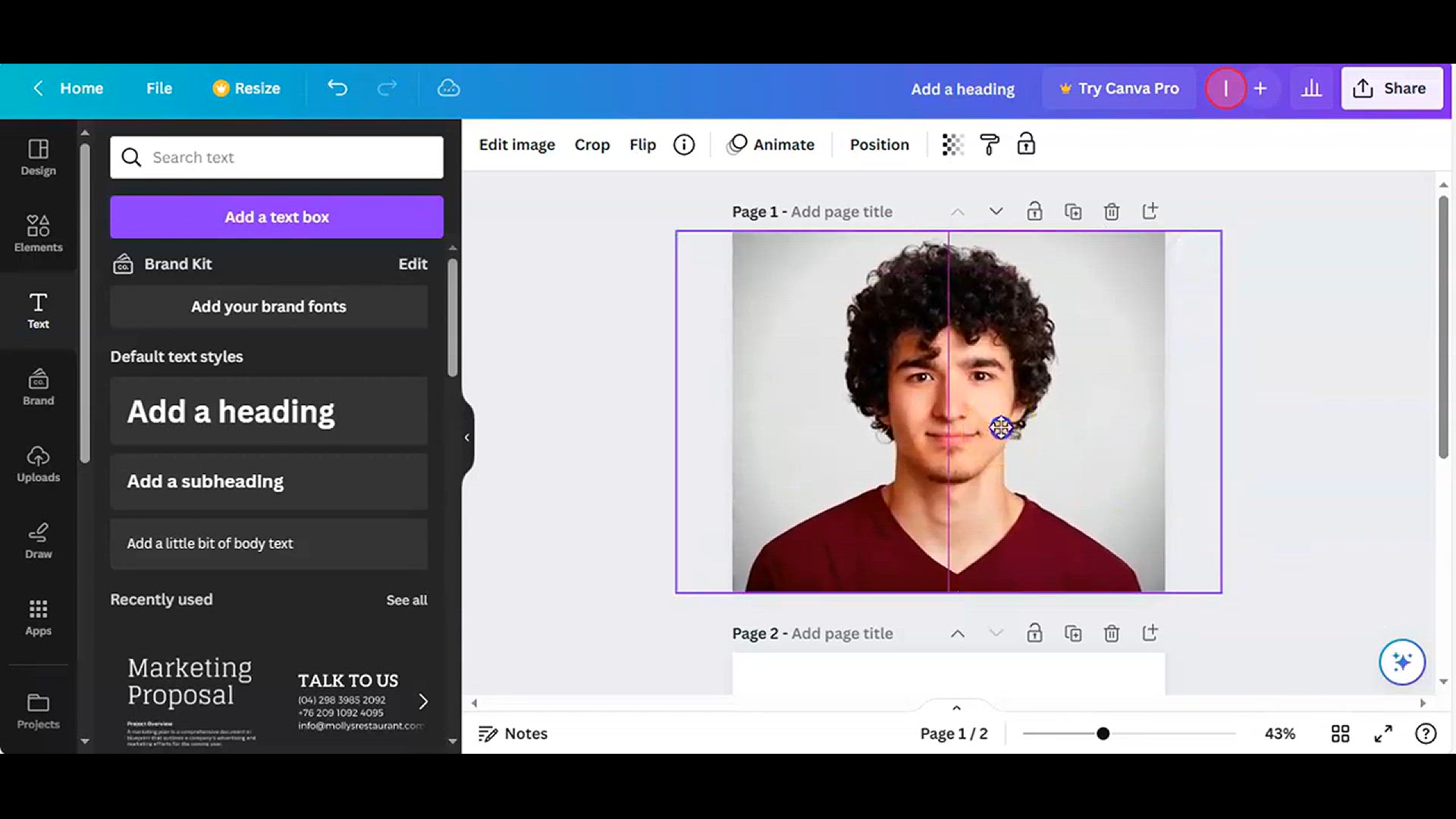Click the plus add collaborator icon

(x=1260, y=88)
